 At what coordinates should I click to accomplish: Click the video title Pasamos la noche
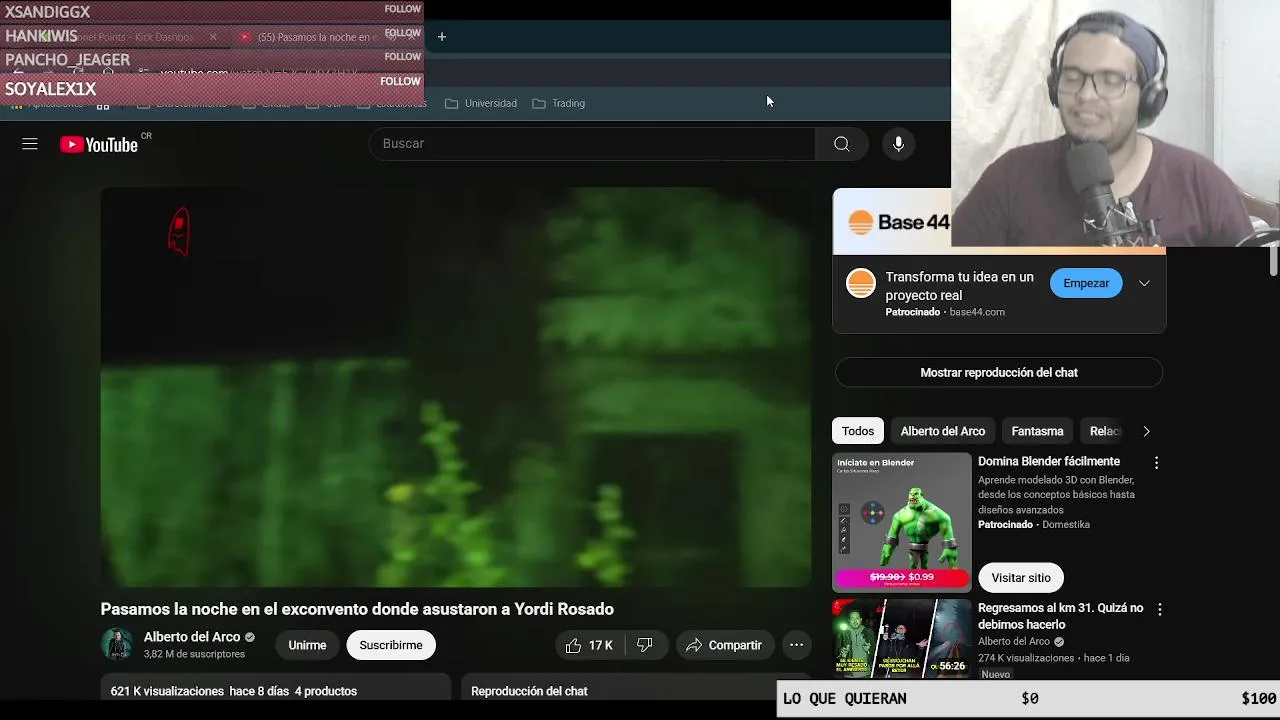point(357,609)
